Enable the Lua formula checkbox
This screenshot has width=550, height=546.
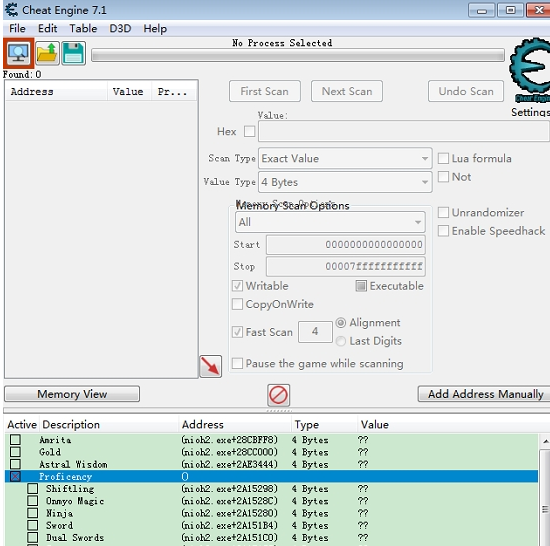pos(443,158)
